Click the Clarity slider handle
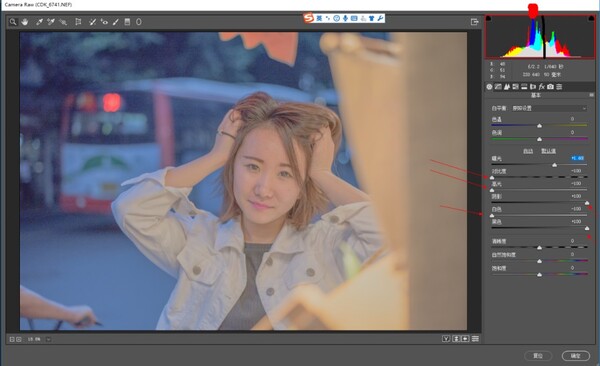Image resolution: width=600 pixels, height=366 pixels. click(x=539, y=248)
